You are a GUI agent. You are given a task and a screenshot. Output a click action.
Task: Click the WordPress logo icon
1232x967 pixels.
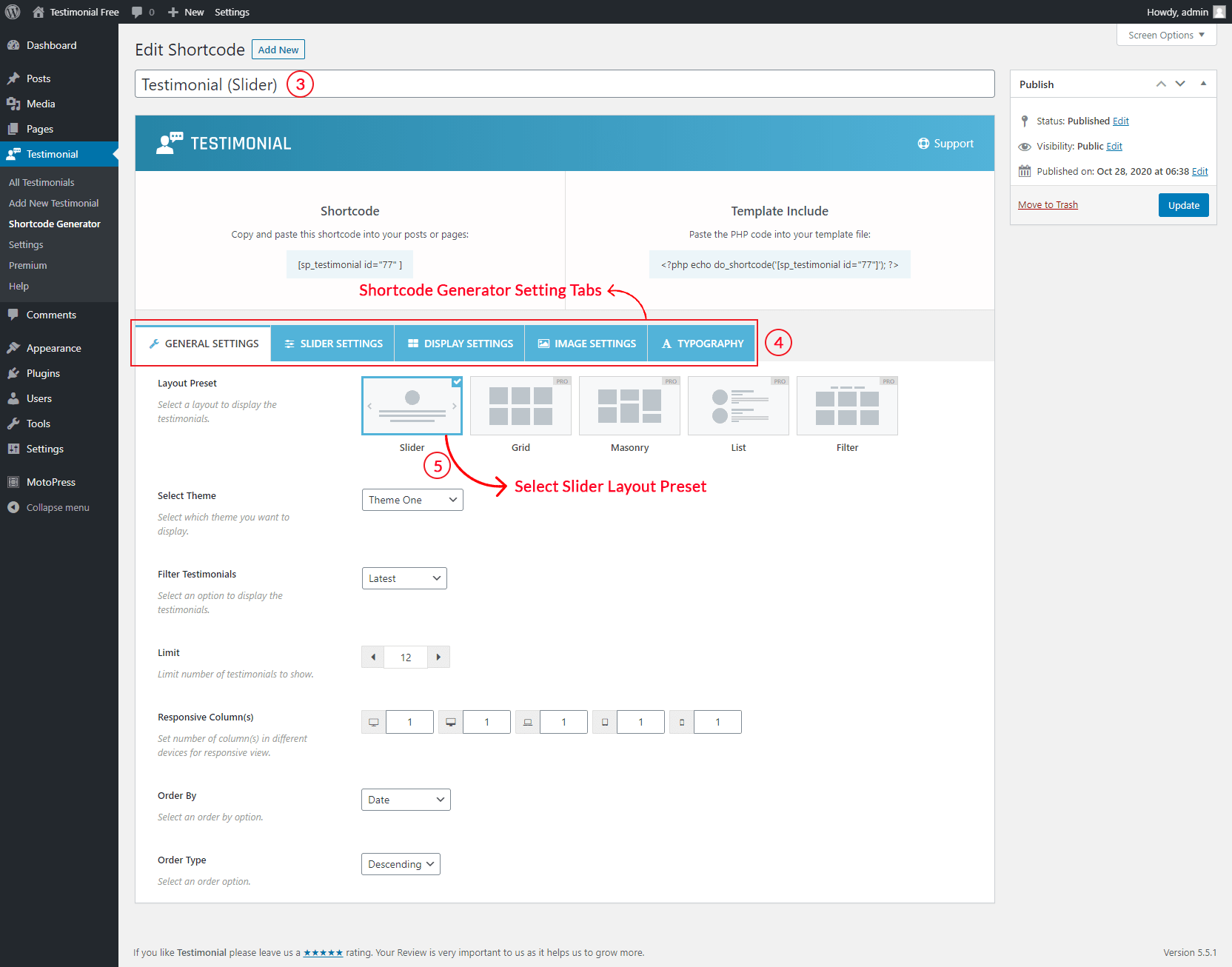pyautogui.click(x=13, y=12)
